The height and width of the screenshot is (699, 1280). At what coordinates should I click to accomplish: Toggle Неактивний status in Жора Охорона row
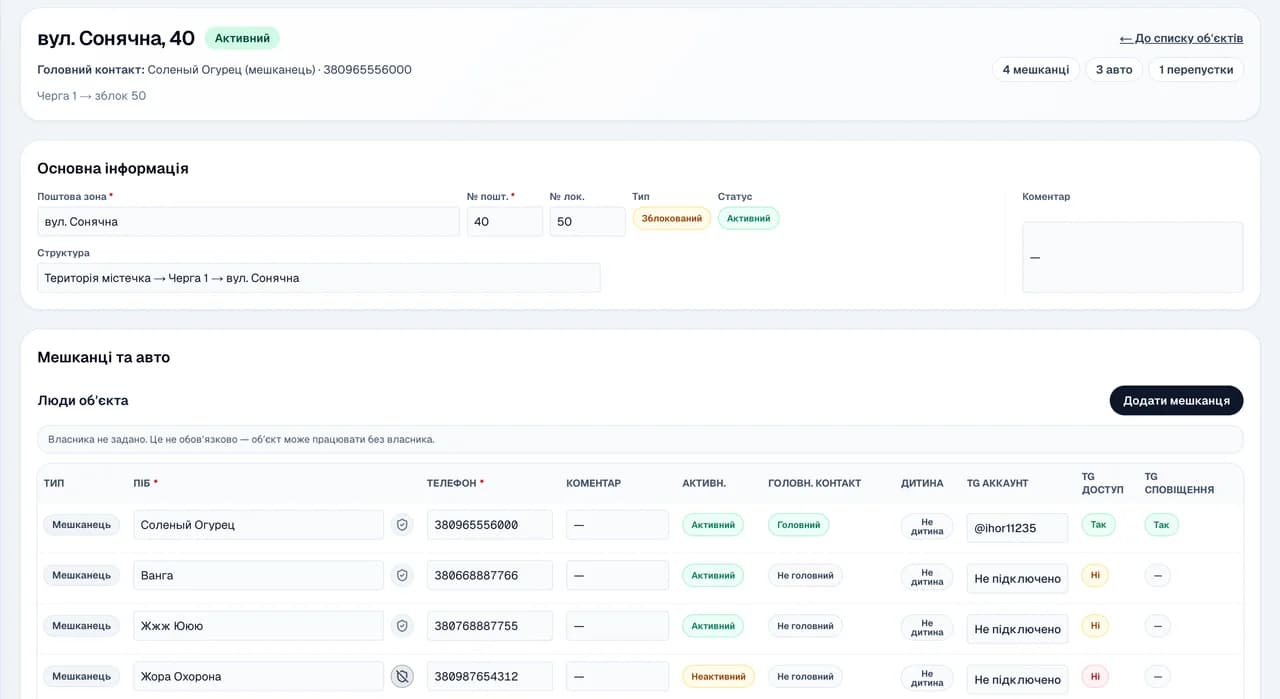click(x=718, y=677)
